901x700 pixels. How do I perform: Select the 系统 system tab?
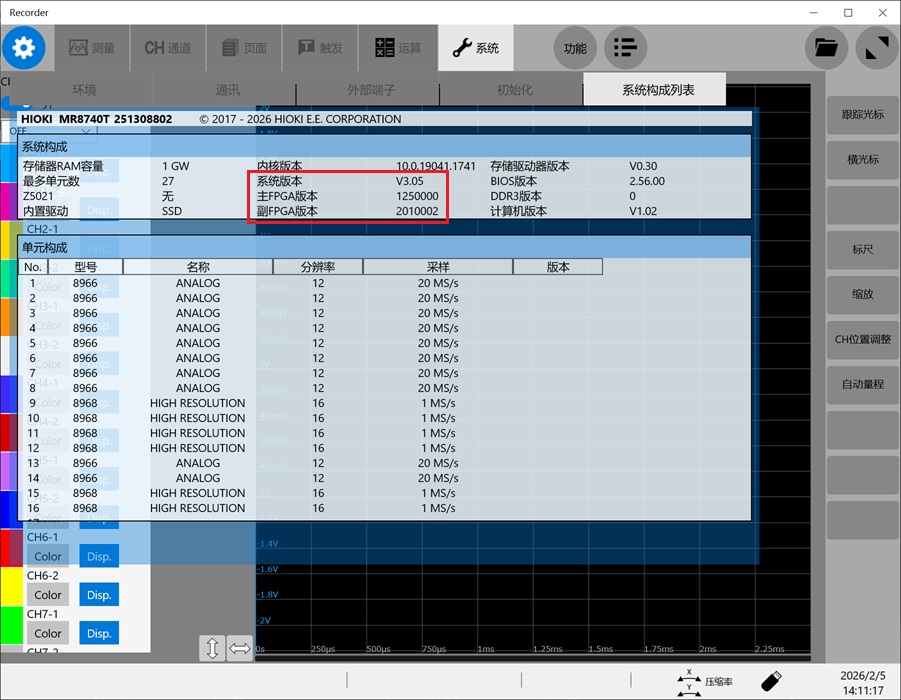pyautogui.click(x=476, y=48)
